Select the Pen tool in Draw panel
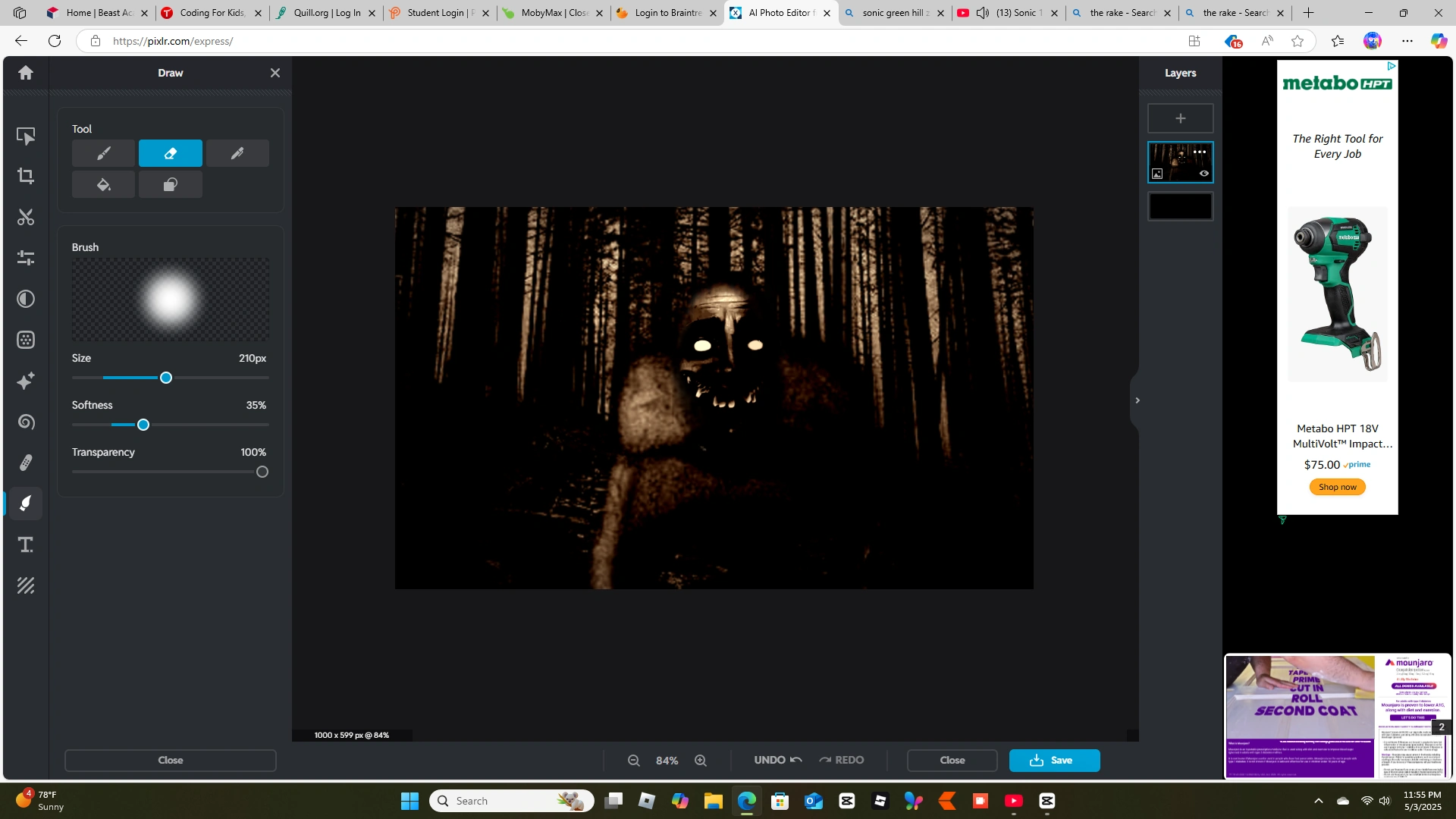Screen dimensions: 1456x819 (237, 153)
